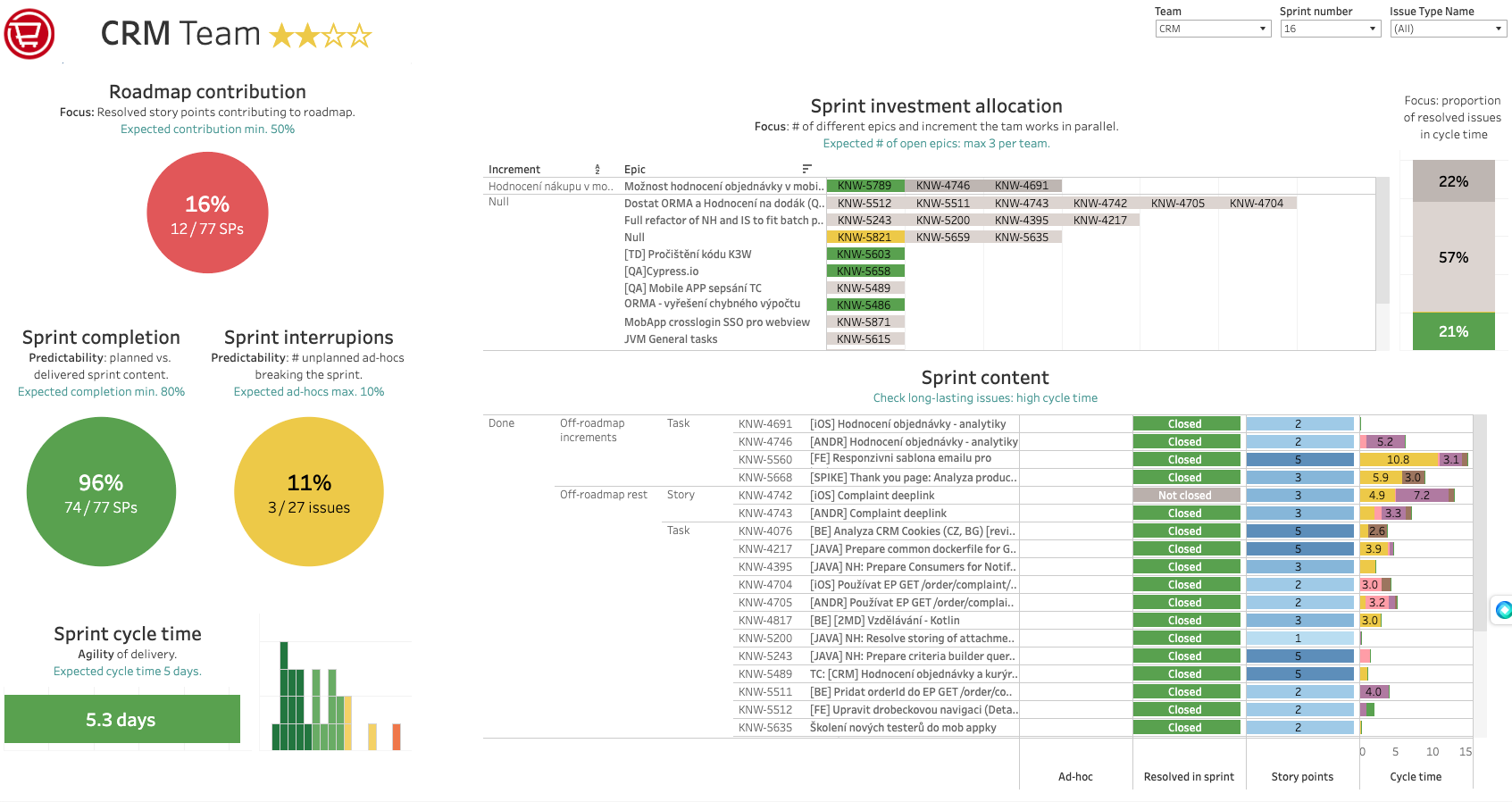Select the green 21% stacked bar segment

(1453, 331)
